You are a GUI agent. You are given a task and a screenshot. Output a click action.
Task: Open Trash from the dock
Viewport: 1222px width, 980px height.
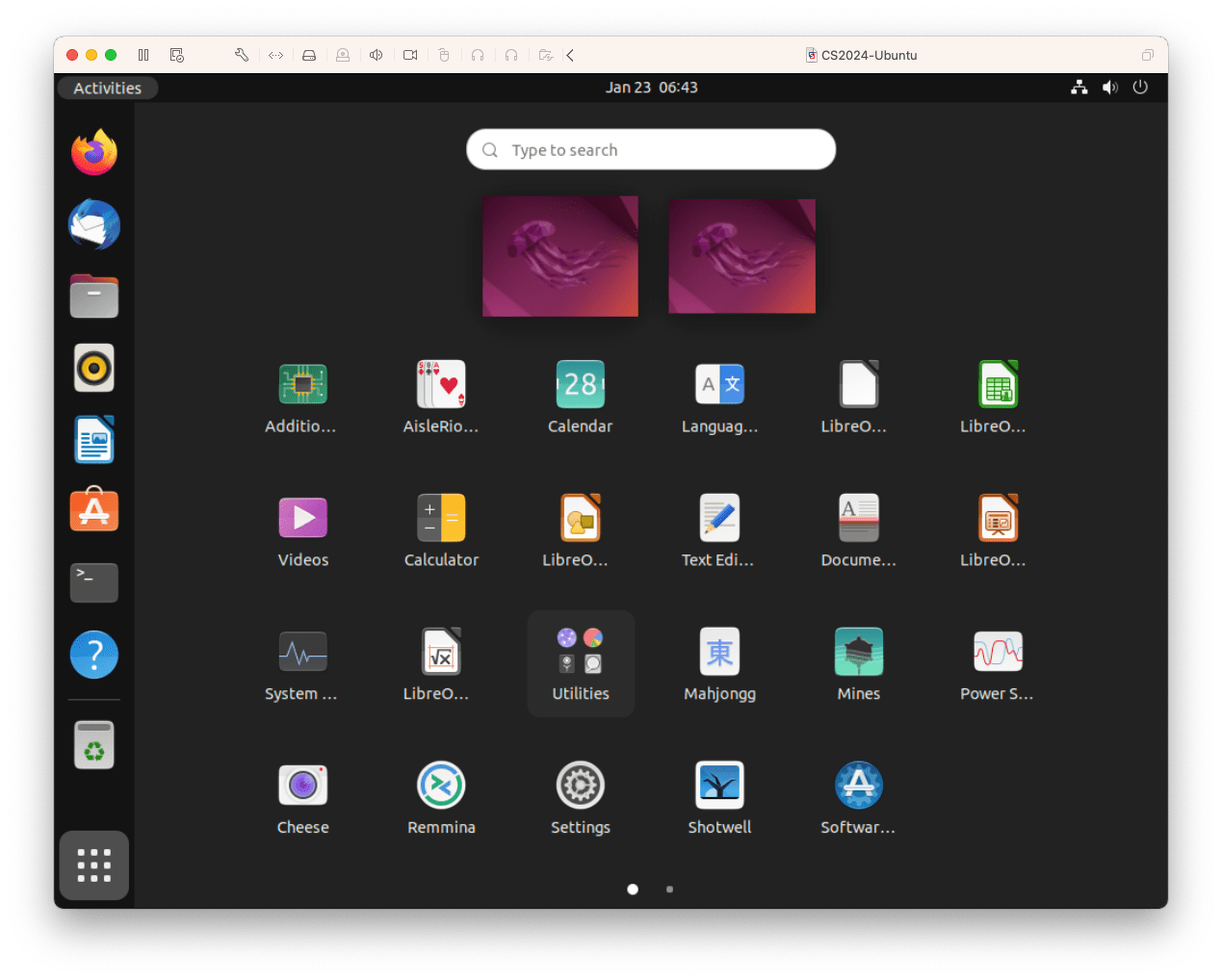[93, 744]
